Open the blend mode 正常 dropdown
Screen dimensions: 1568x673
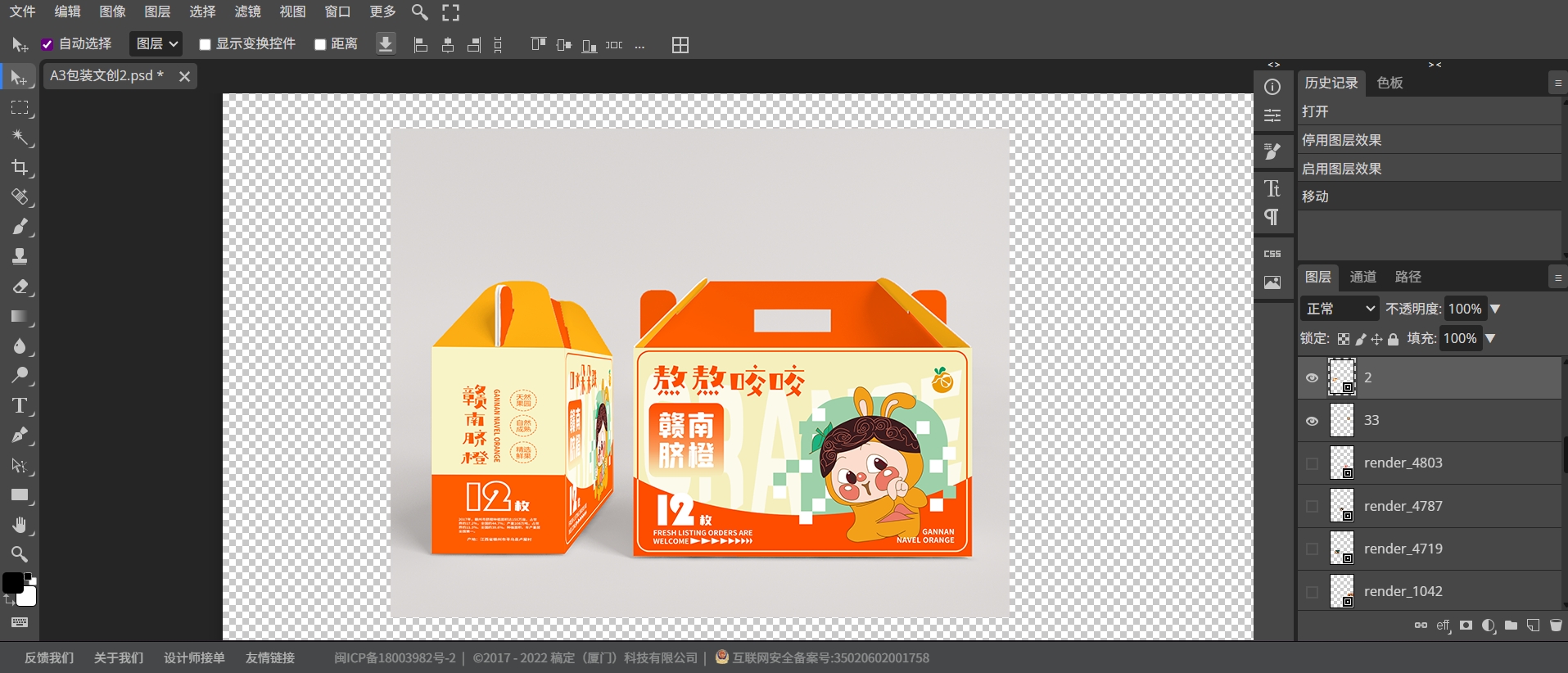click(x=1340, y=309)
